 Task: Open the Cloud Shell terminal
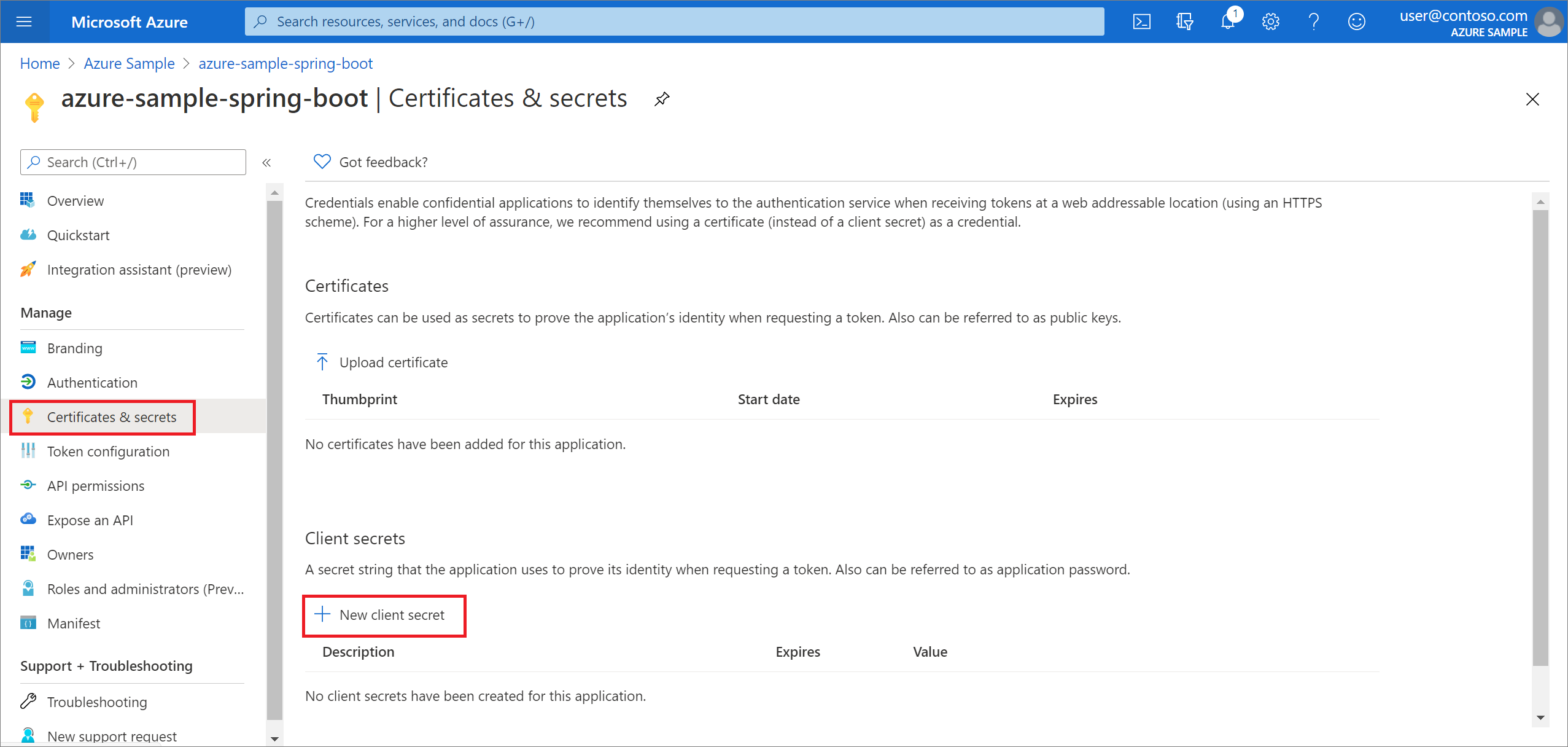tap(1142, 22)
